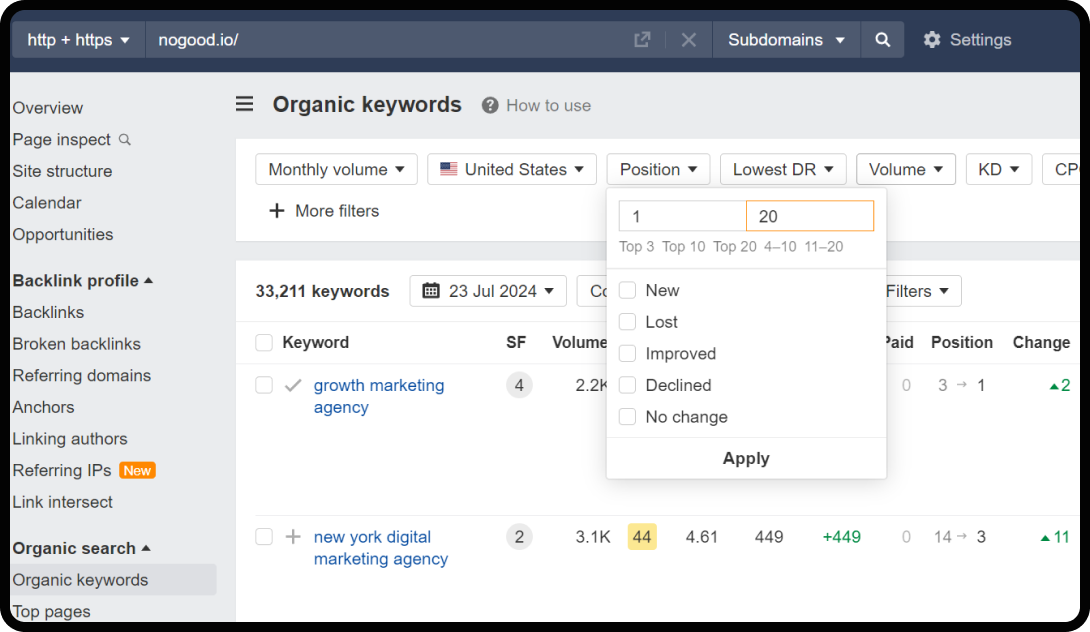1090x632 pixels.
Task: Select the Top 10 position preset
Action: tap(683, 247)
